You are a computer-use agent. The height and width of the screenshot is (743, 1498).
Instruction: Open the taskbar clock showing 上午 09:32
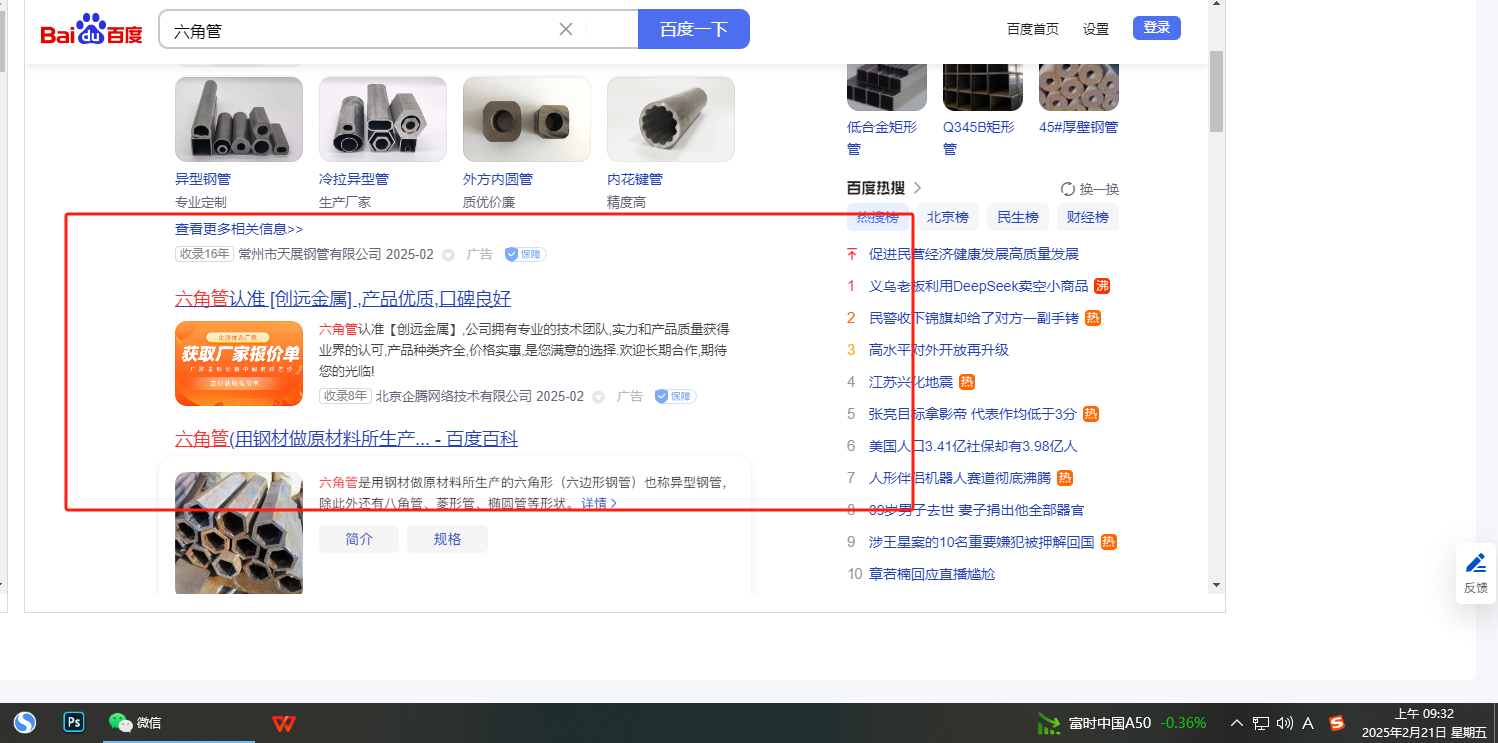tap(1423, 723)
